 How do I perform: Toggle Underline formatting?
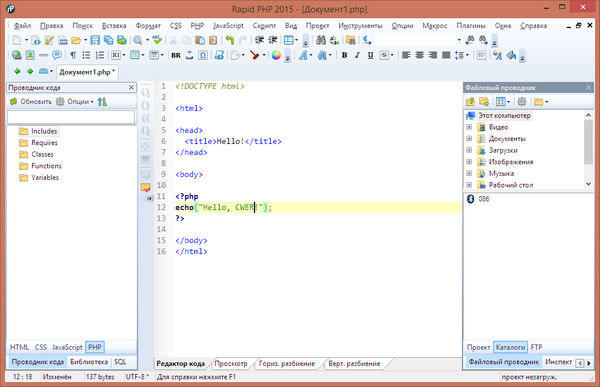click(370, 55)
